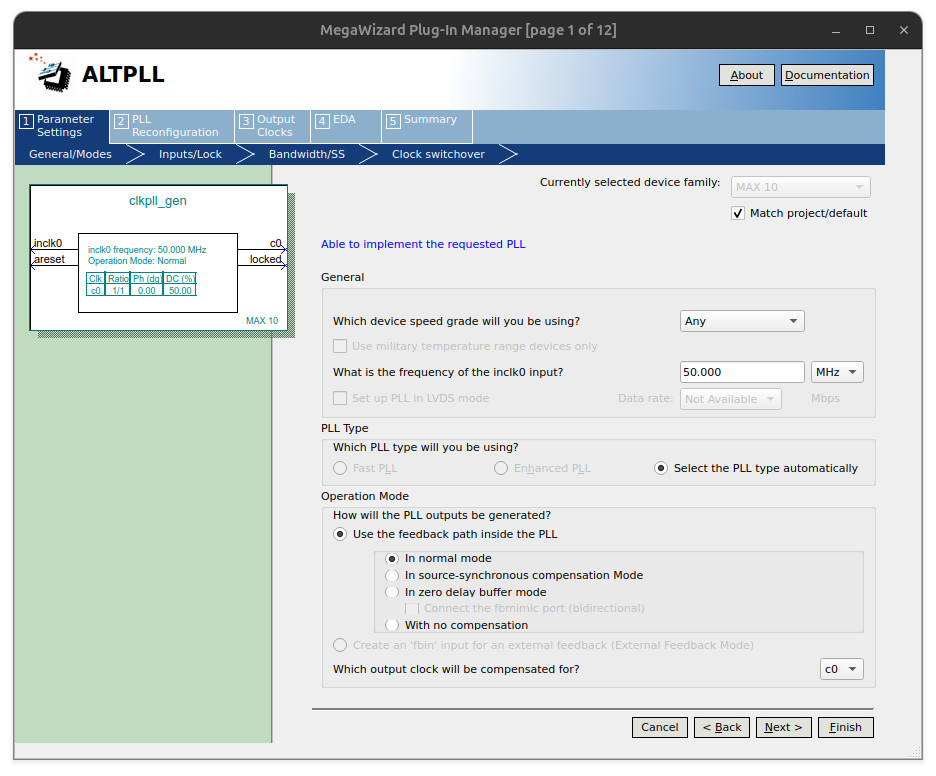Open the c0 compensated output clock dropdown
Screen dimensions: 936x776
tap(840, 670)
